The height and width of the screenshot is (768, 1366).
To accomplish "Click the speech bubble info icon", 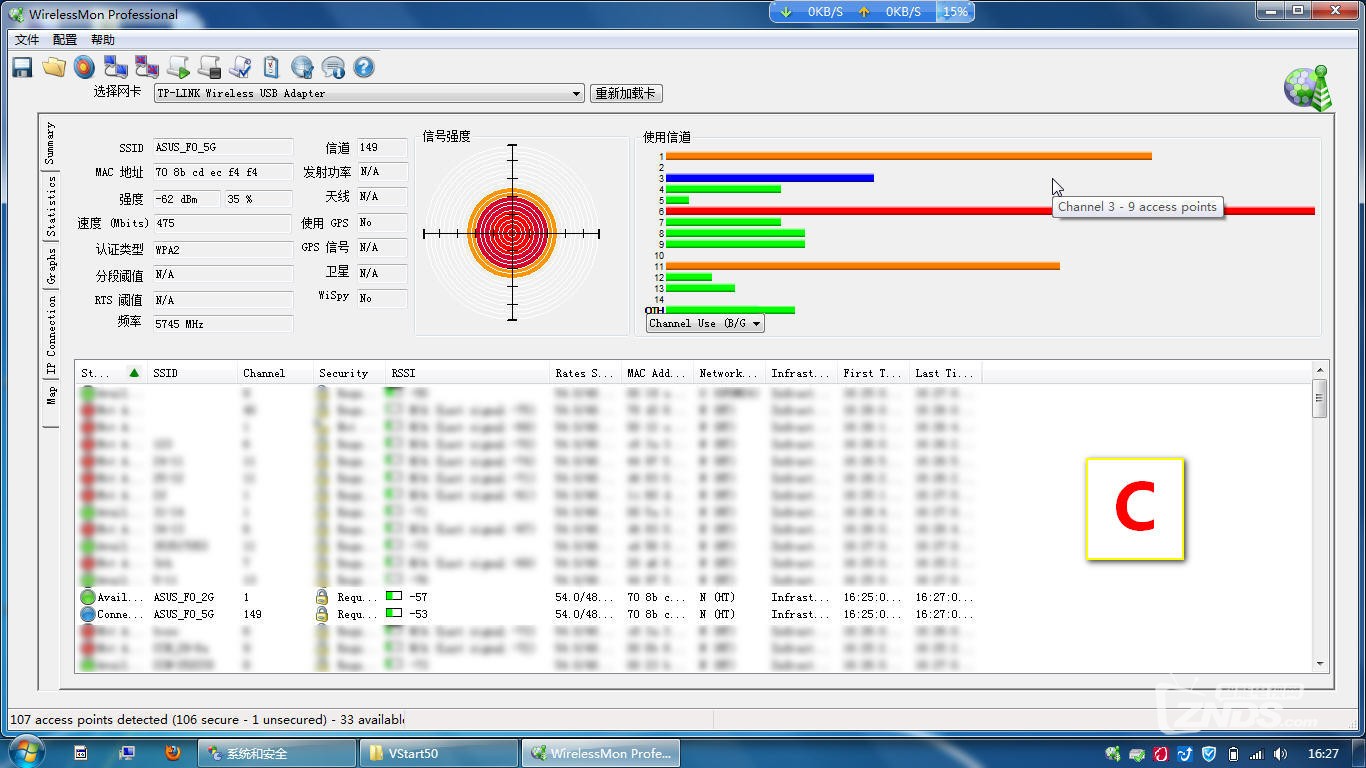I will (333, 67).
